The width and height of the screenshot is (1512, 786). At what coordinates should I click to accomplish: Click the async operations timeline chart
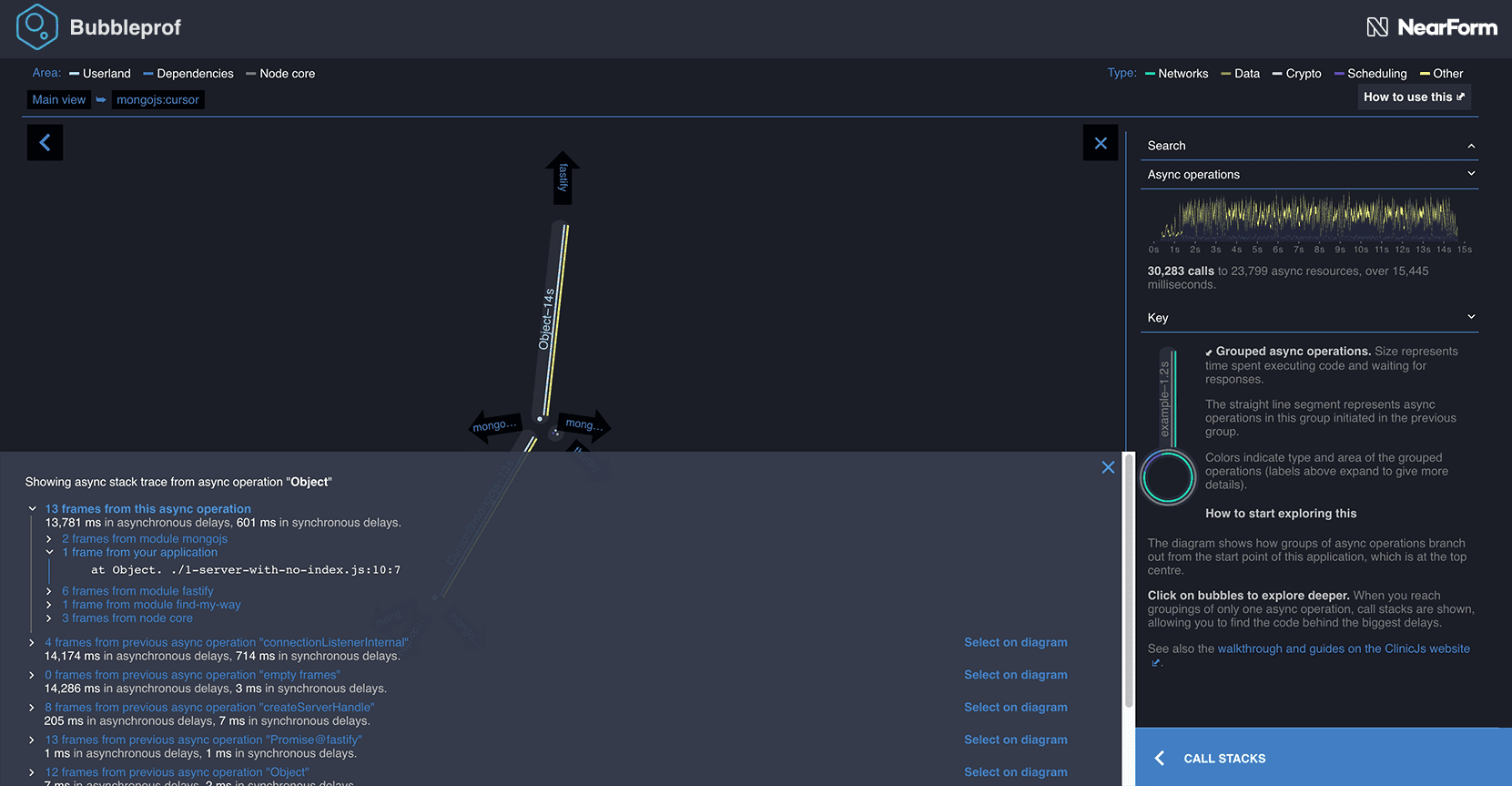[1309, 218]
